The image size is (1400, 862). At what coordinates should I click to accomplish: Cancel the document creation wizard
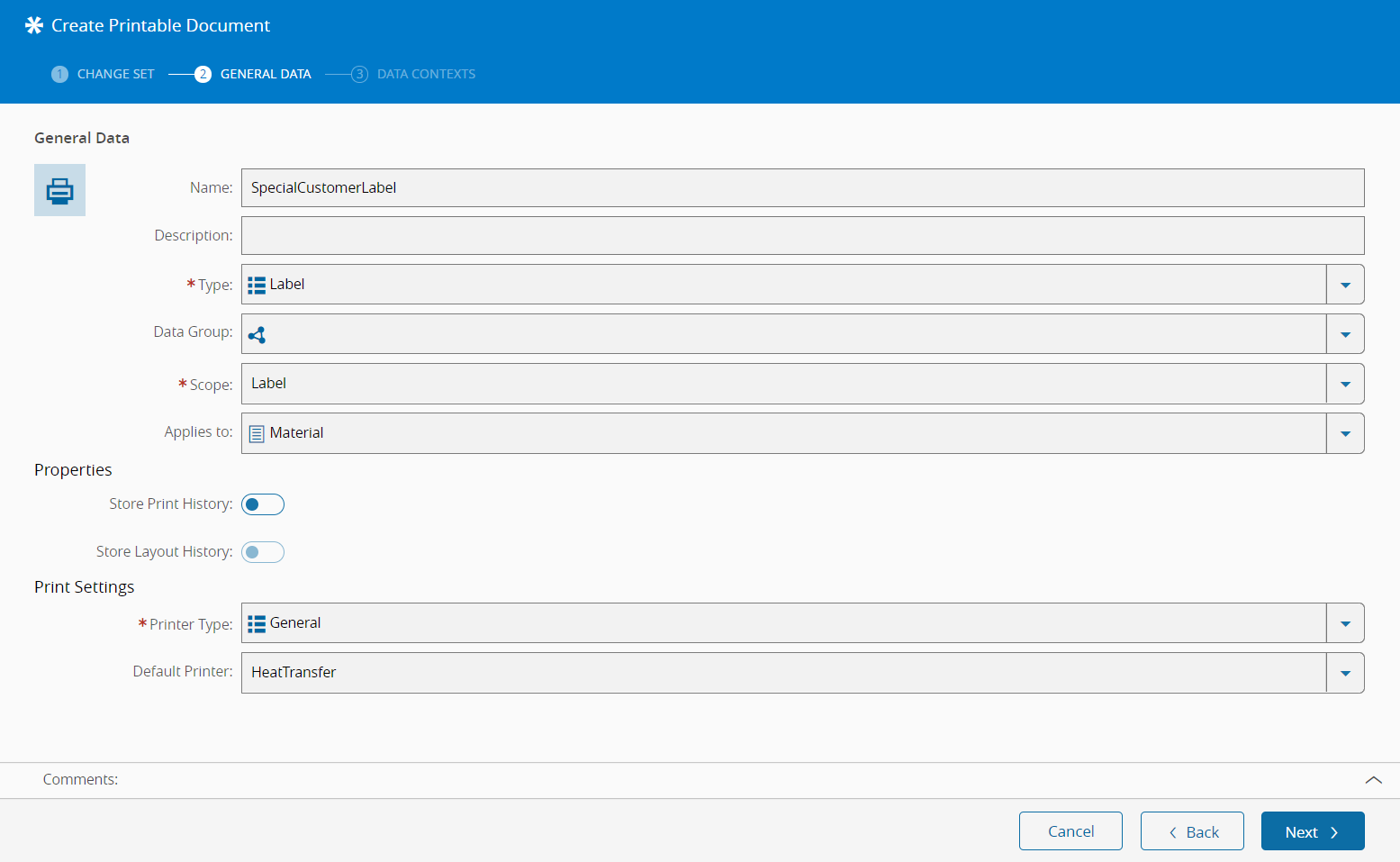(x=1070, y=831)
